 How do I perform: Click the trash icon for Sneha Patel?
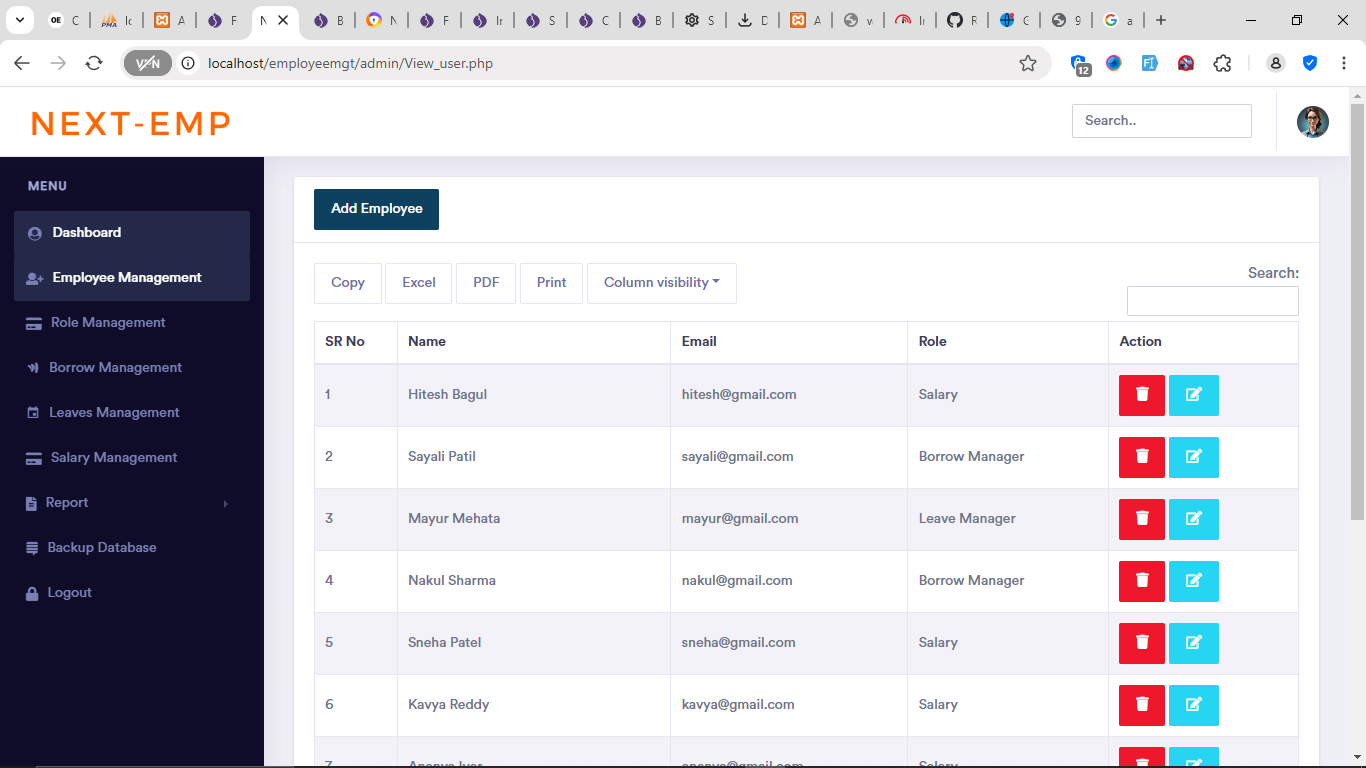1141,643
